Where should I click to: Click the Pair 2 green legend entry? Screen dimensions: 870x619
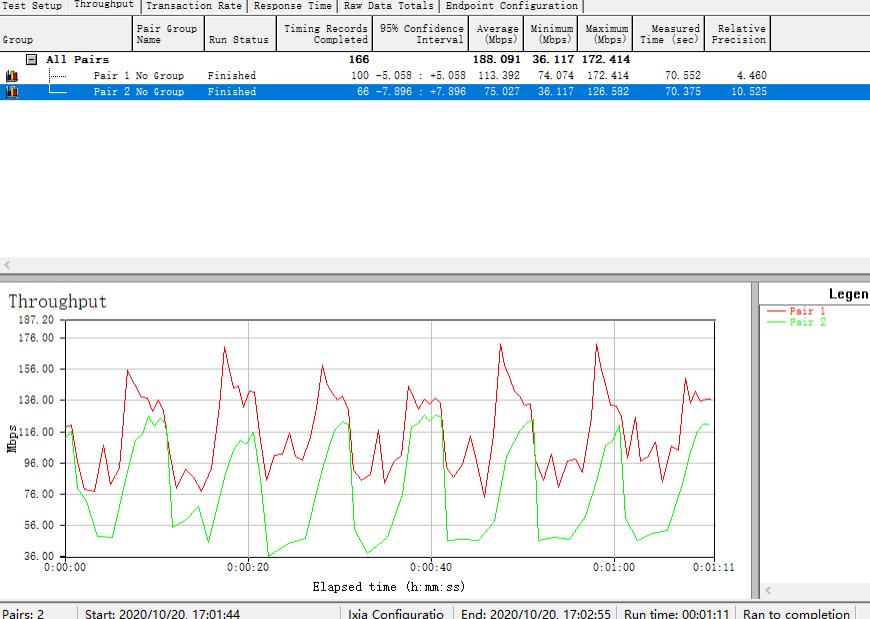coord(806,323)
